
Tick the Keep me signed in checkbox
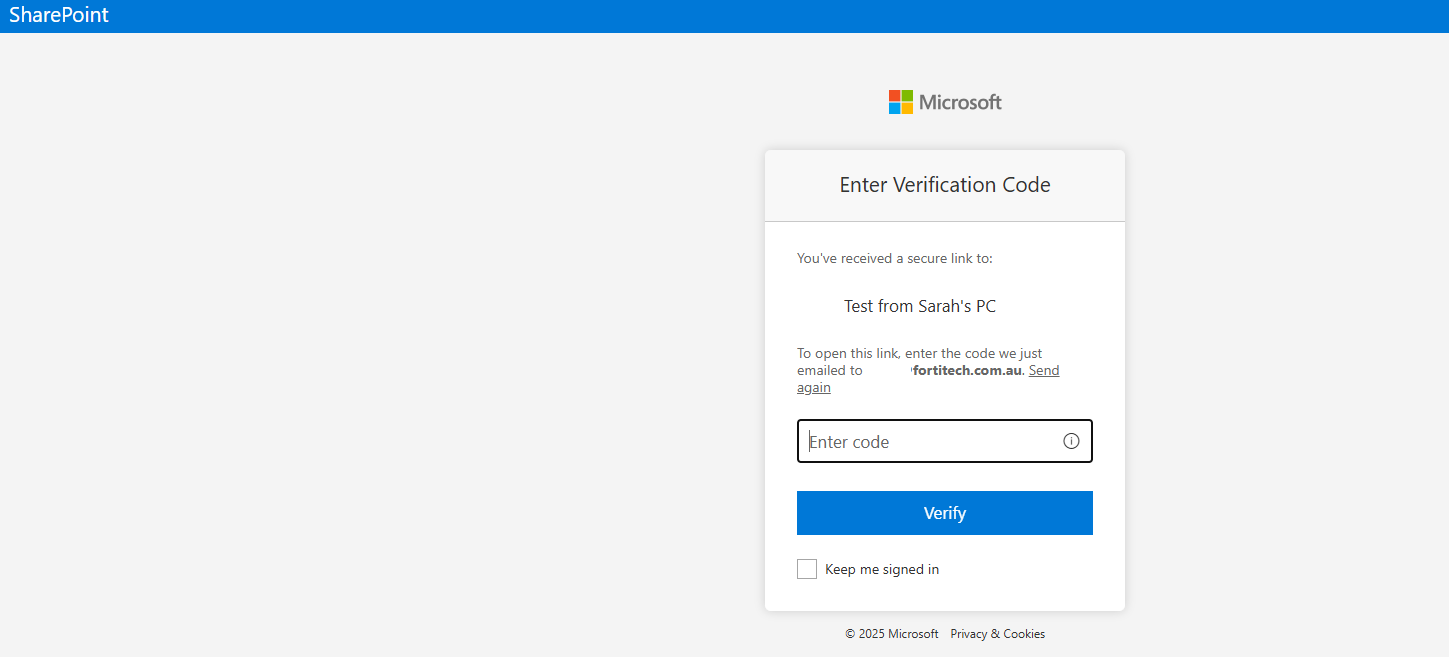pos(807,569)
